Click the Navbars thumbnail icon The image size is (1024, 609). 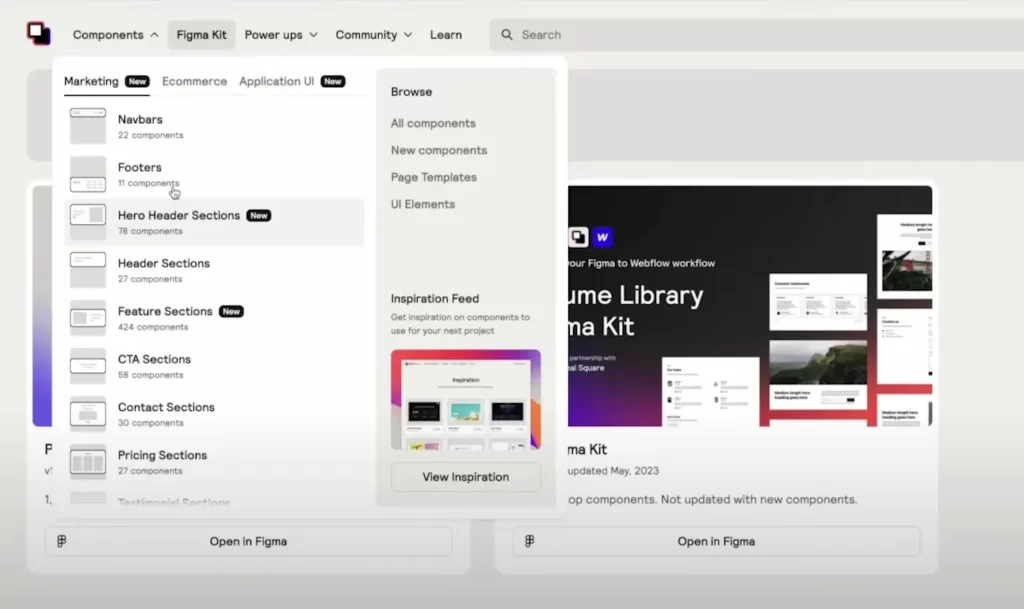coord(88,126)
